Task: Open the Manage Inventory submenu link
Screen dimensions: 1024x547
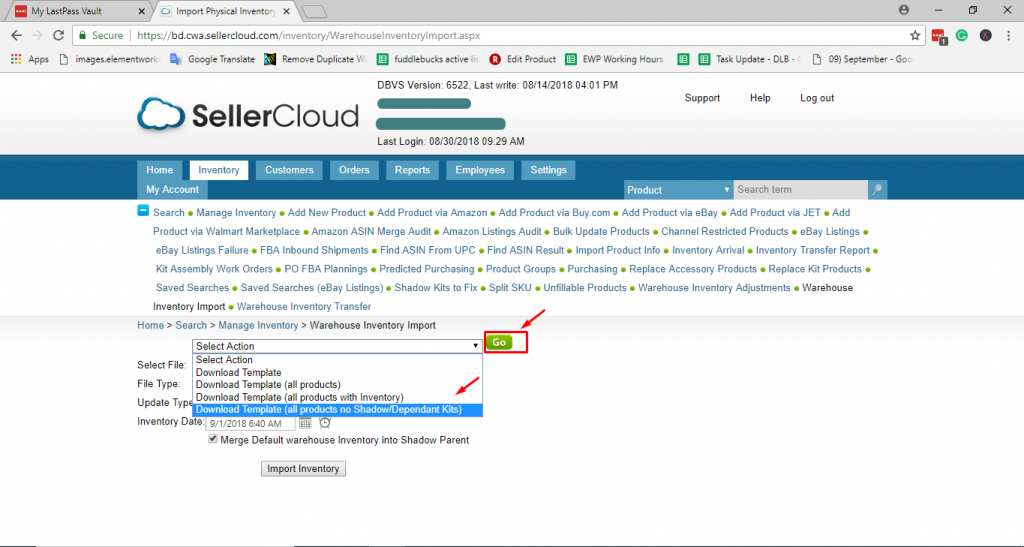Action: (236, 213)
